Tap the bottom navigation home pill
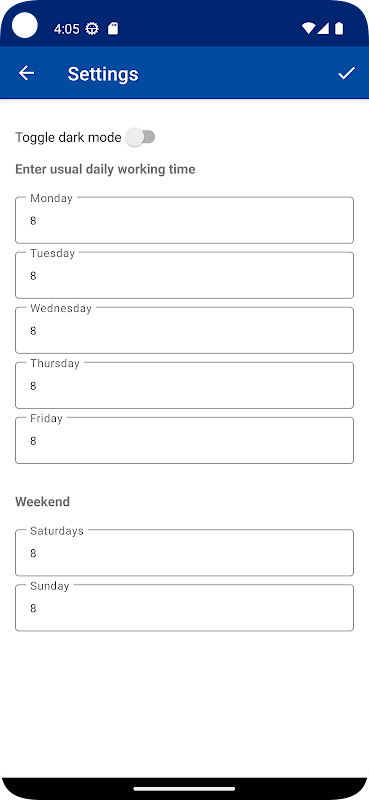Viewport: 369px width, 800px height. pos(184,789)
